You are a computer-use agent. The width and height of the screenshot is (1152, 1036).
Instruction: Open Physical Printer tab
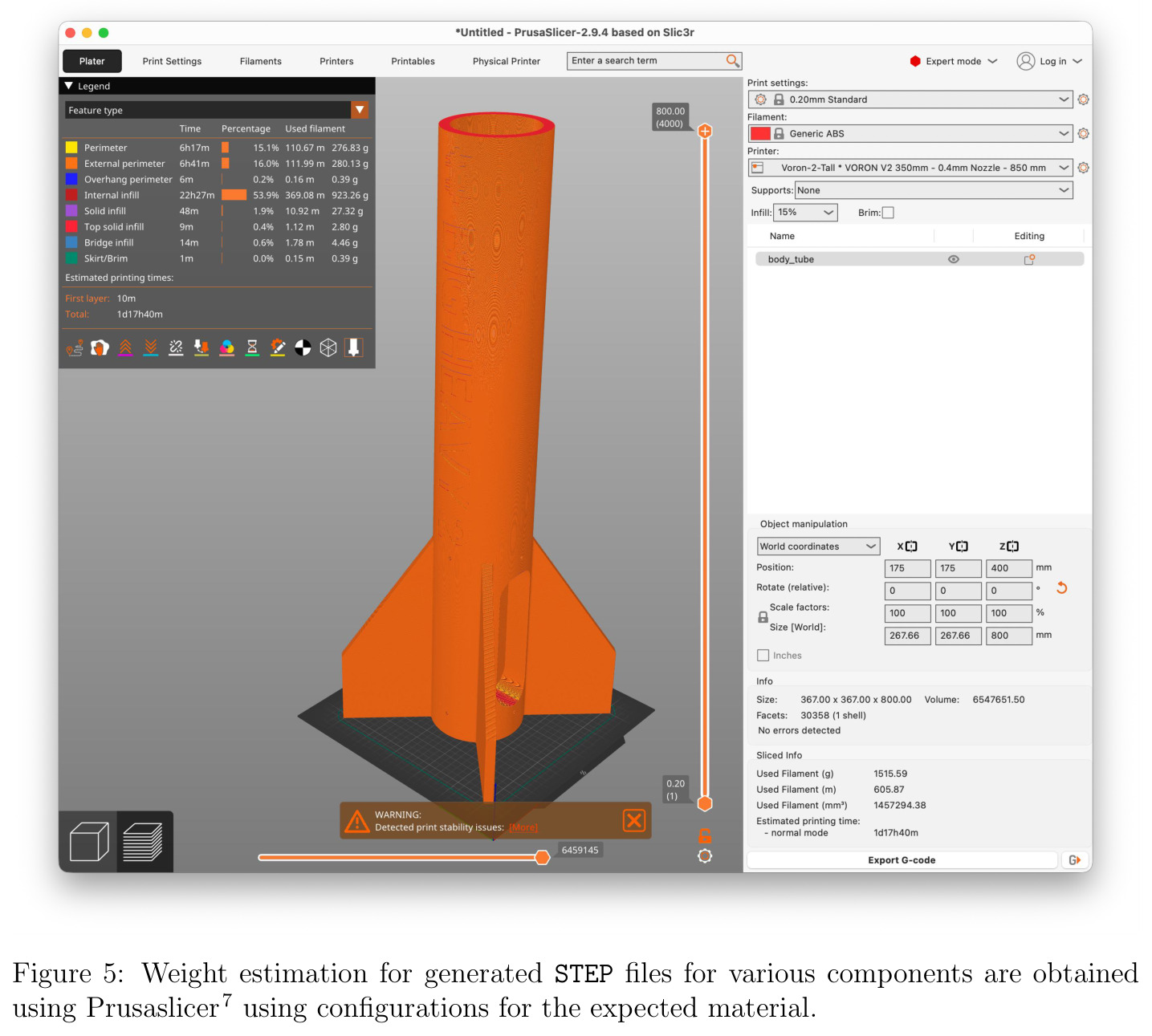(507, 61)
